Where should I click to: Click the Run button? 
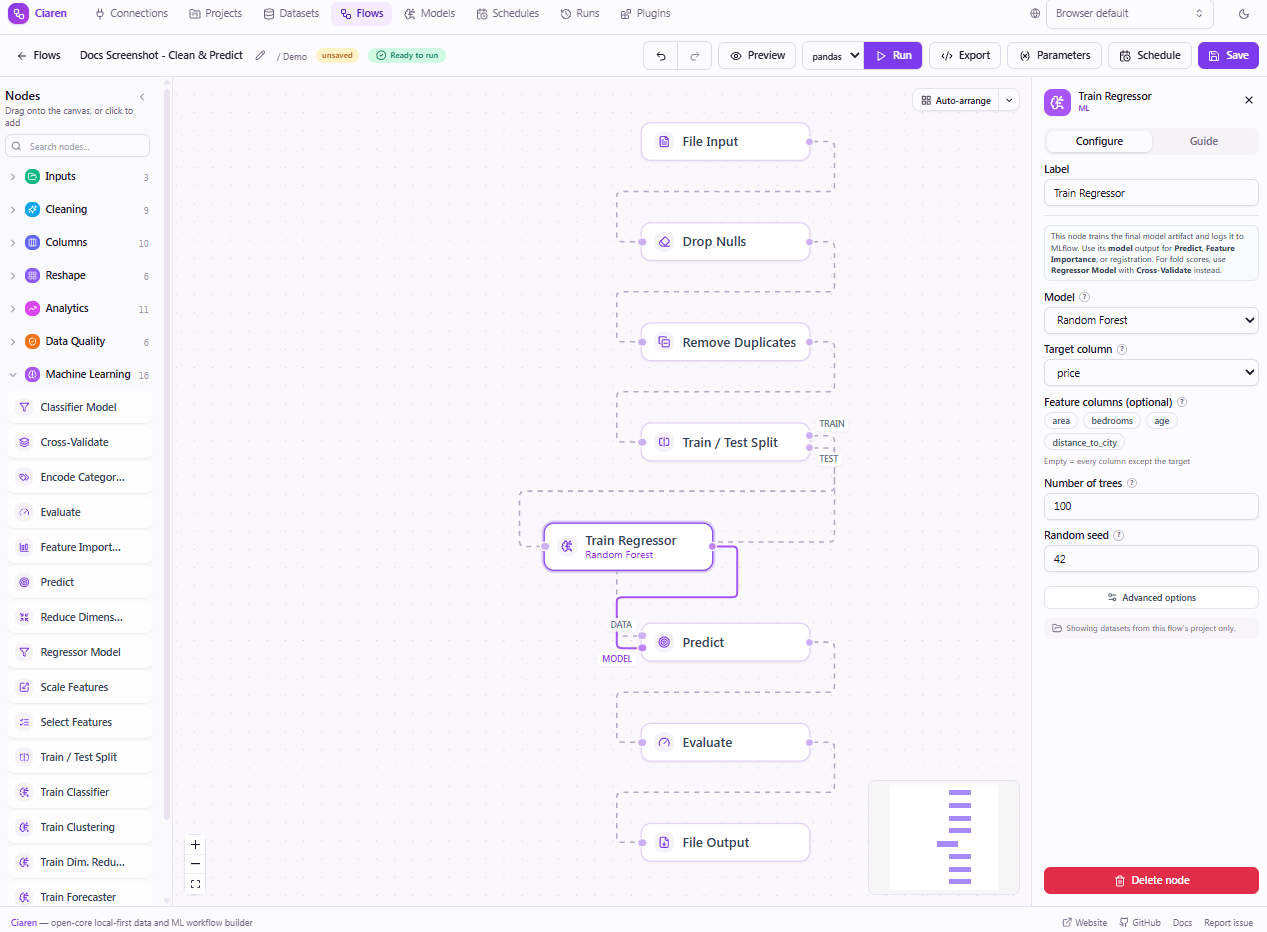tap(893, 56)
